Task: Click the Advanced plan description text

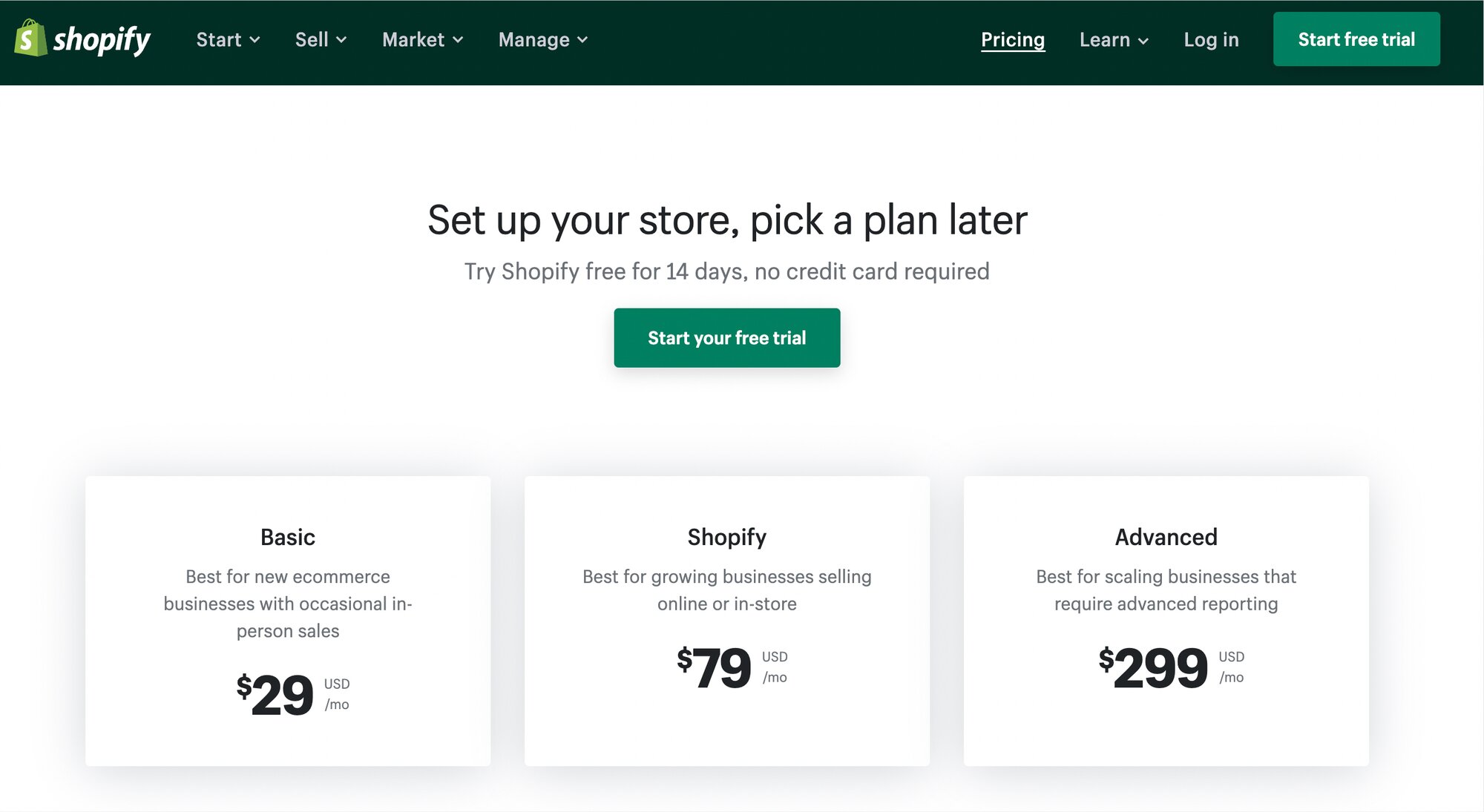Action: click(x=1166, y=590)
